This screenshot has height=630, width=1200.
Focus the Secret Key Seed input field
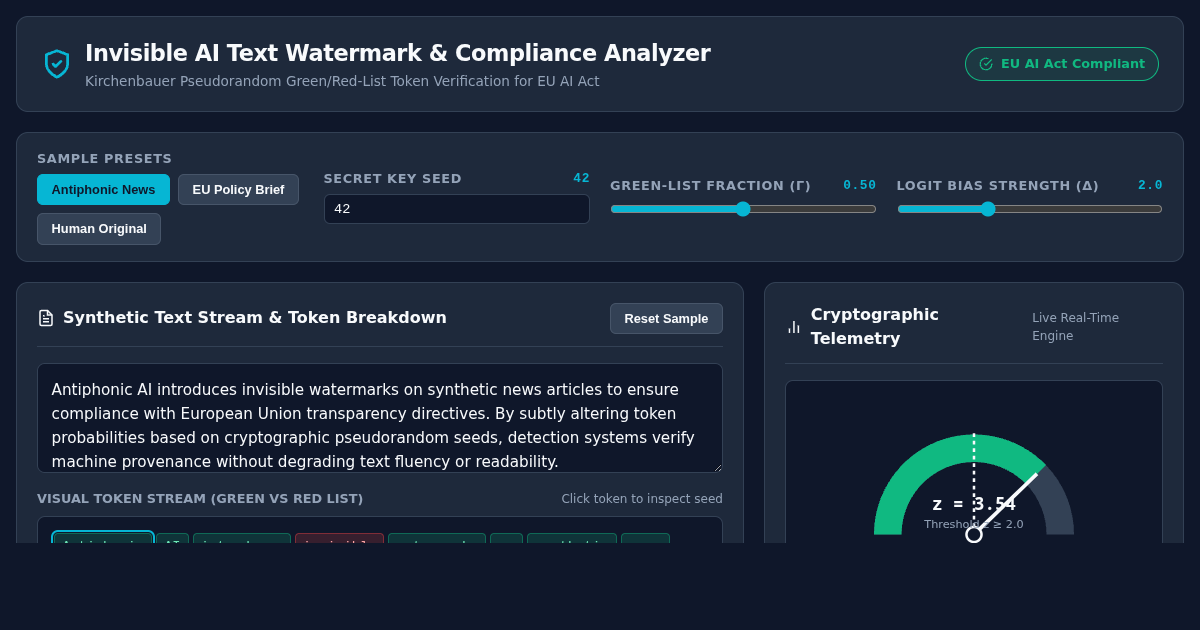[x=457, y=209]
